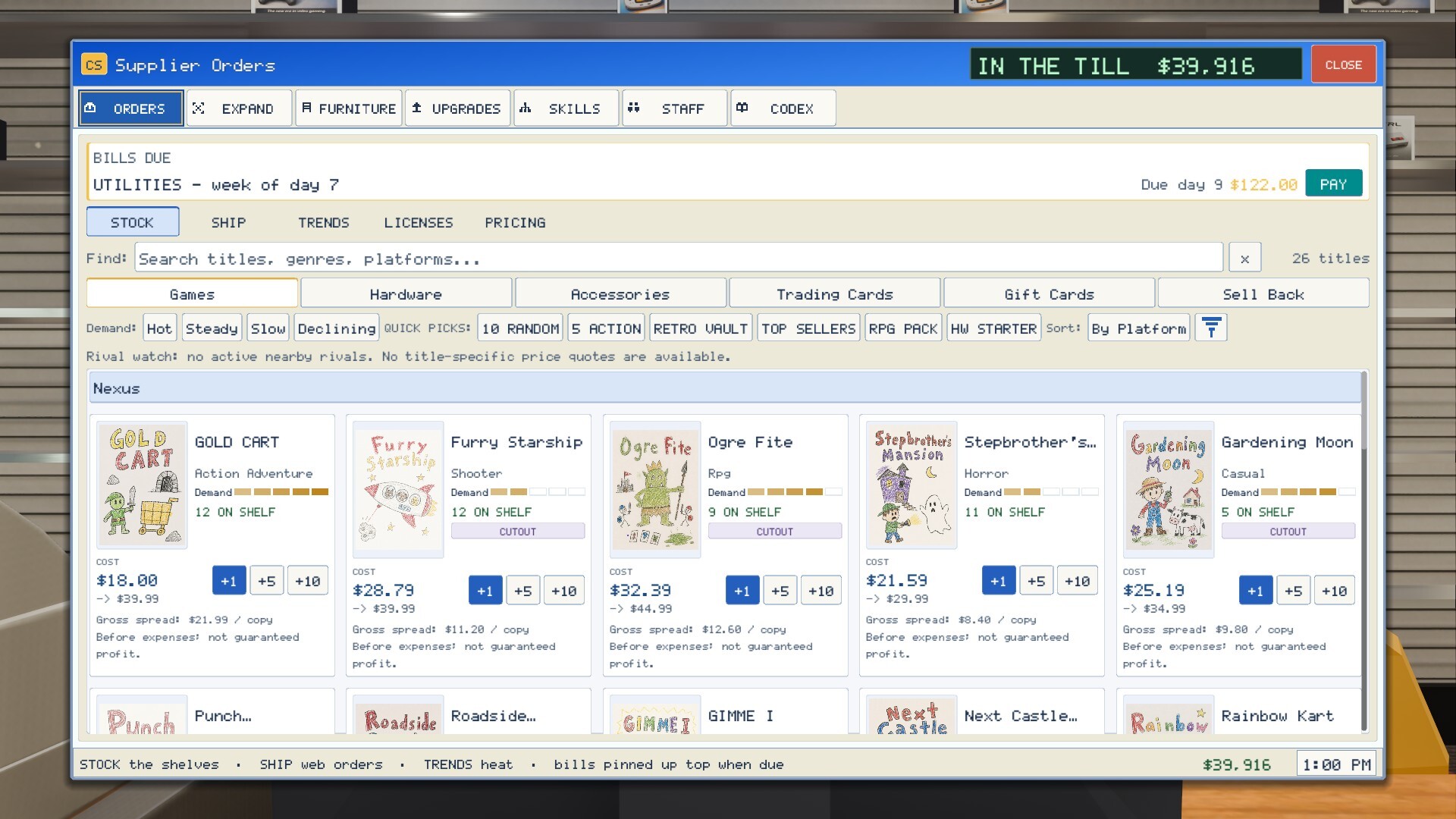Open the CODEX tab
1456x819 pixels.
(783, 108)
